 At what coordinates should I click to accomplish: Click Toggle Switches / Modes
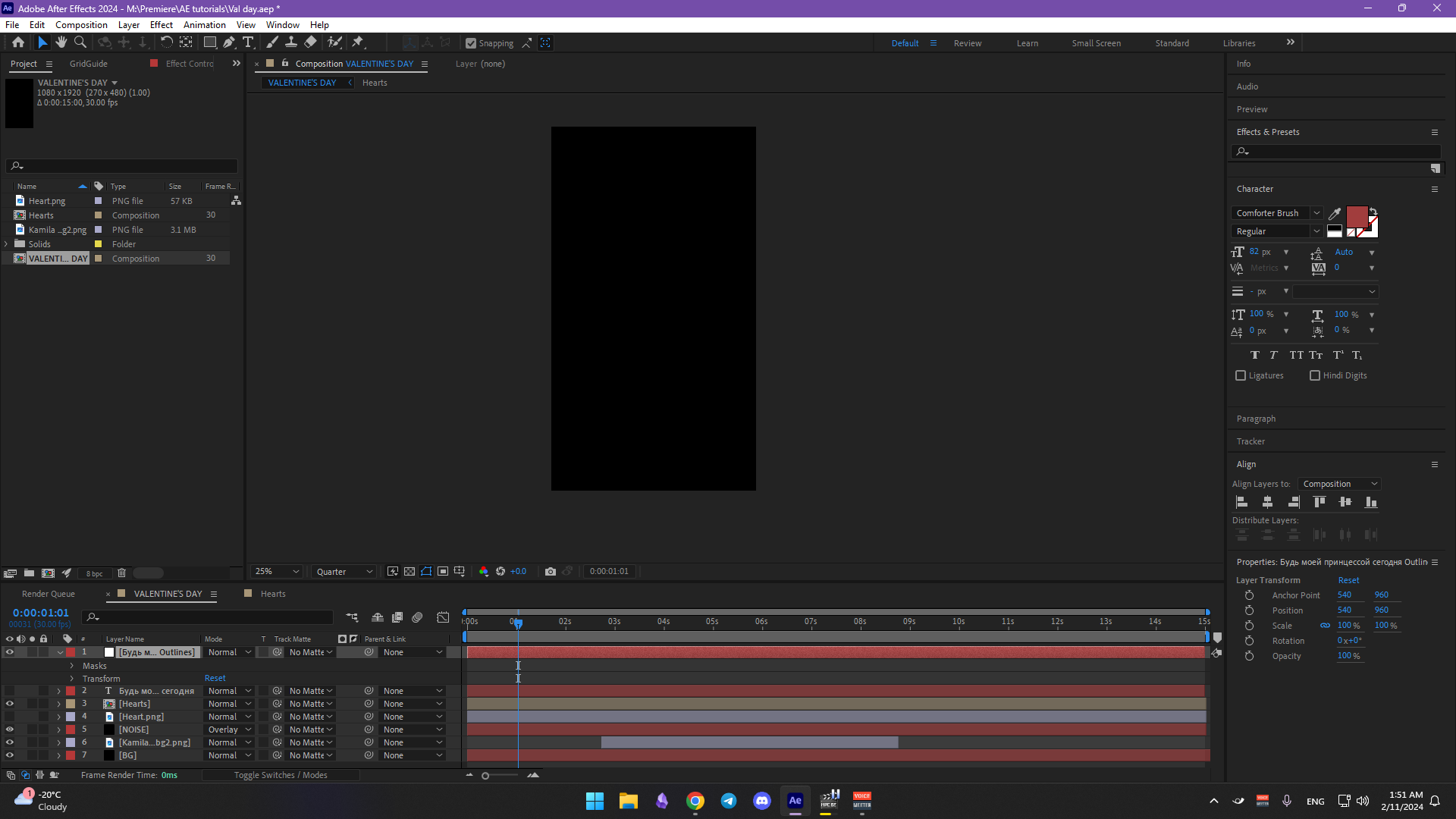(x=280, y=774)
